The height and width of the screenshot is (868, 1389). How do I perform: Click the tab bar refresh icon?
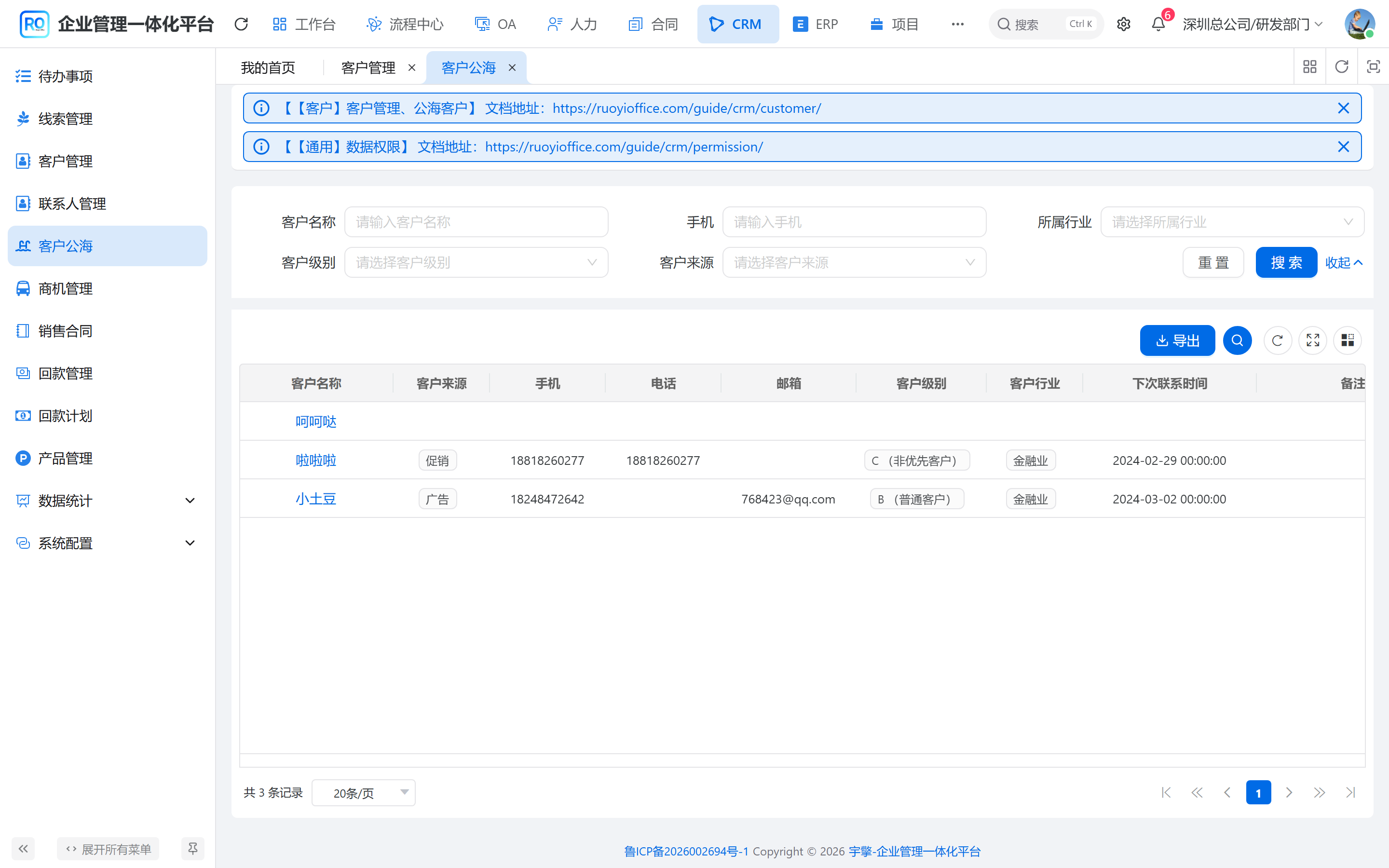pos(1341,67)
